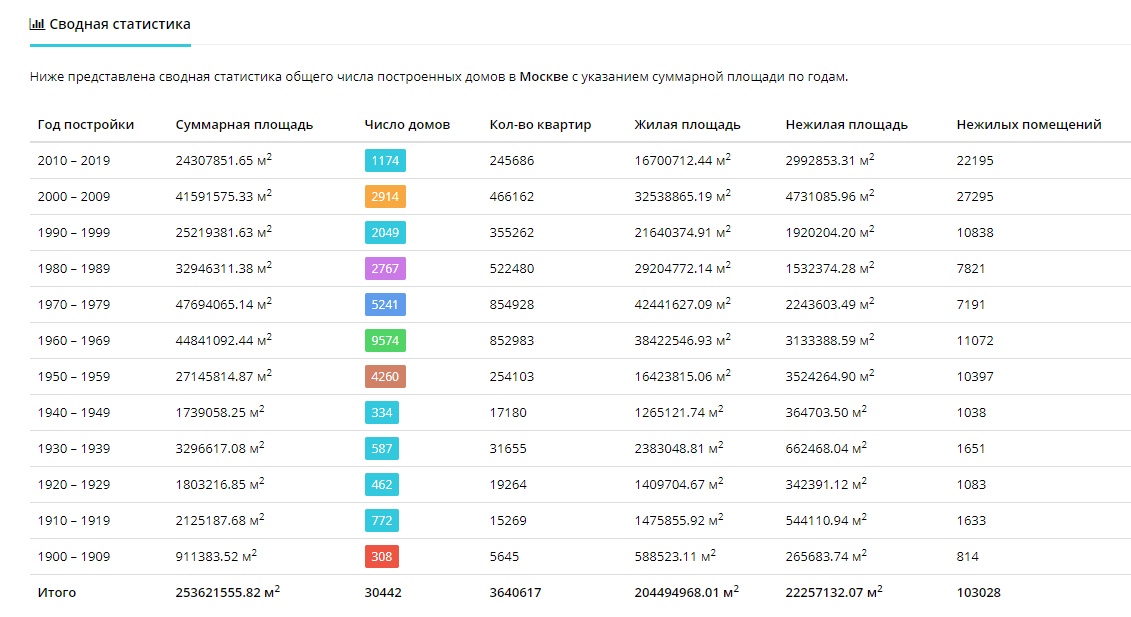Screen dimensions: 1131x617
Task: Select the 2000 – 2009 row label
Action: click(74, 196)
